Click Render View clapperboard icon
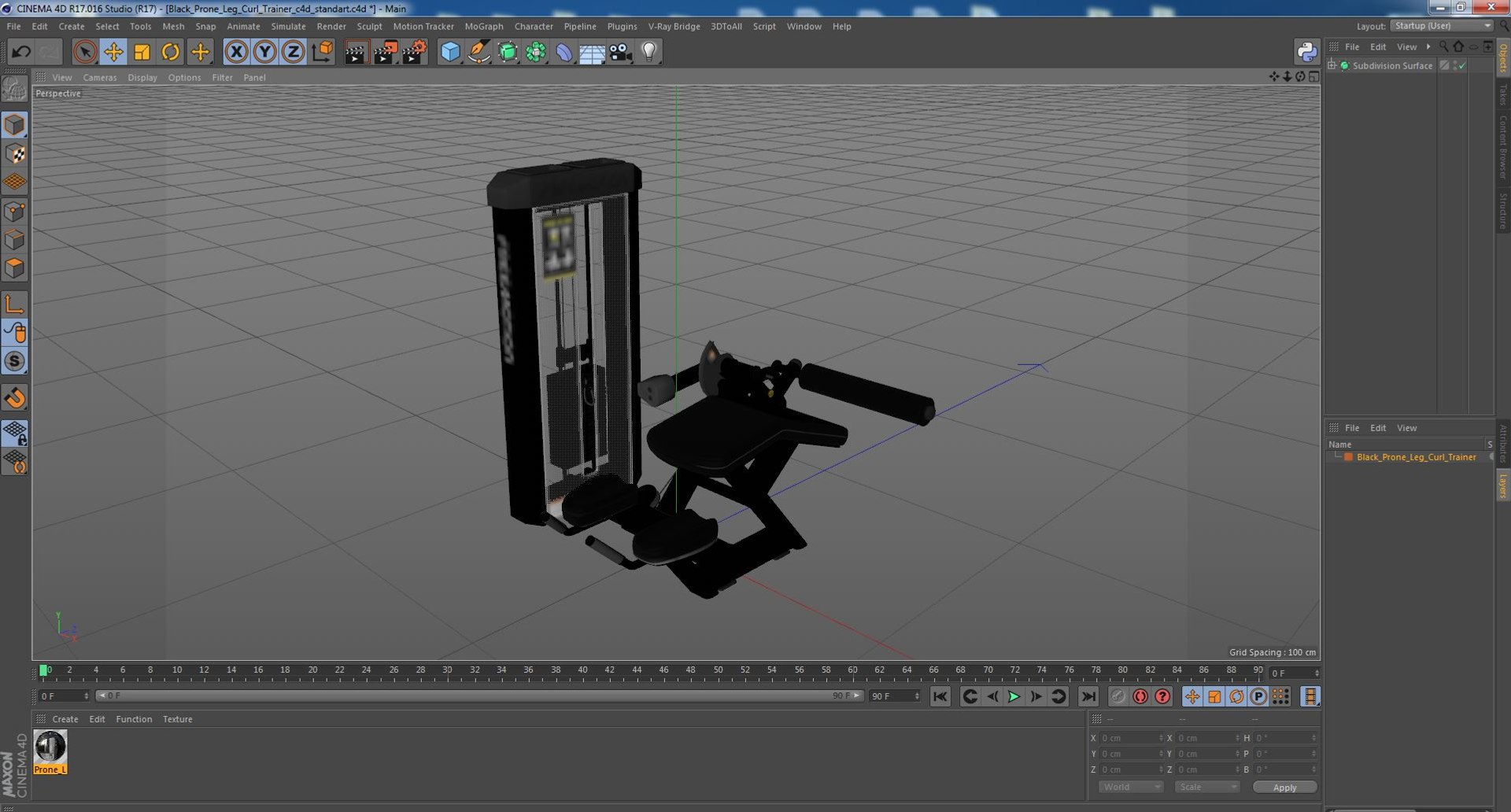 coord(356,53)
